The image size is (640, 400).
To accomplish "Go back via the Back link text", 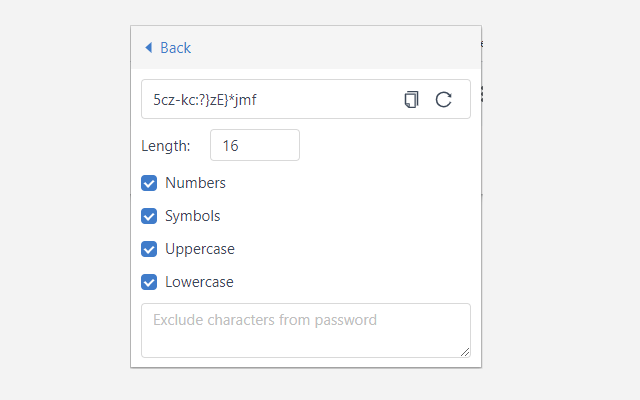I will 175,48.
